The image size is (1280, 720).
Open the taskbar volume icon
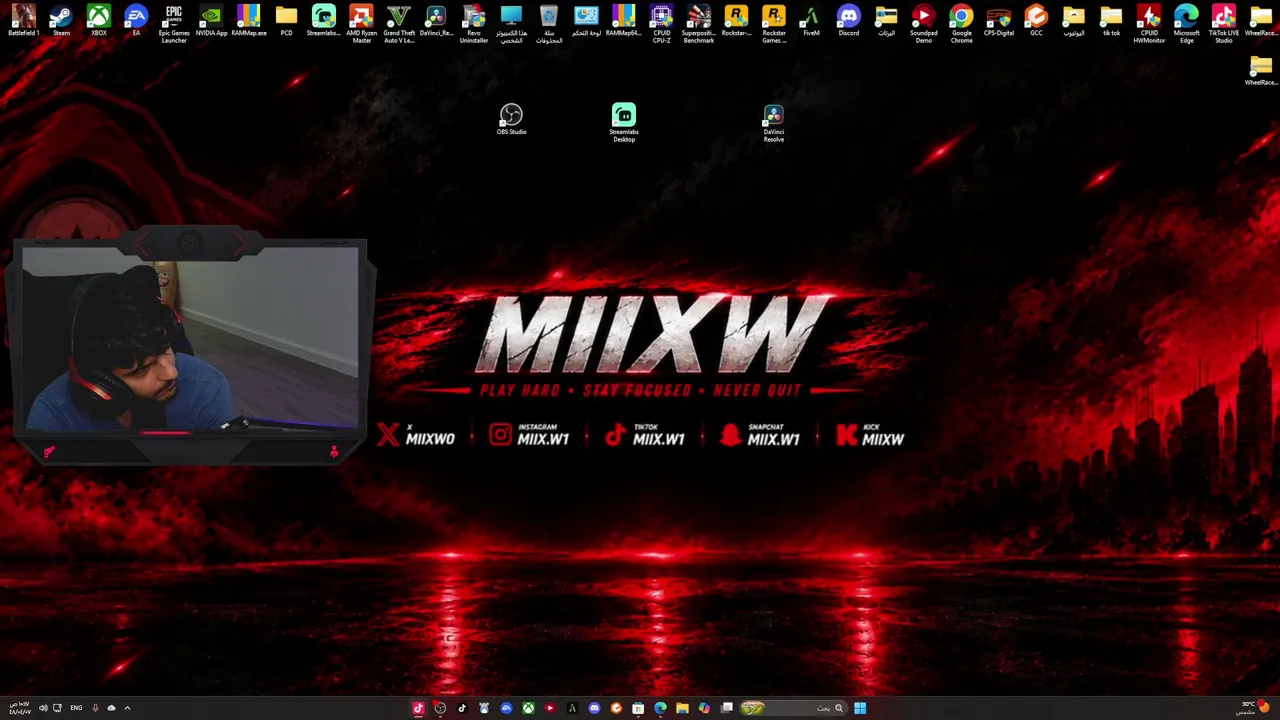tap(43, 708)
